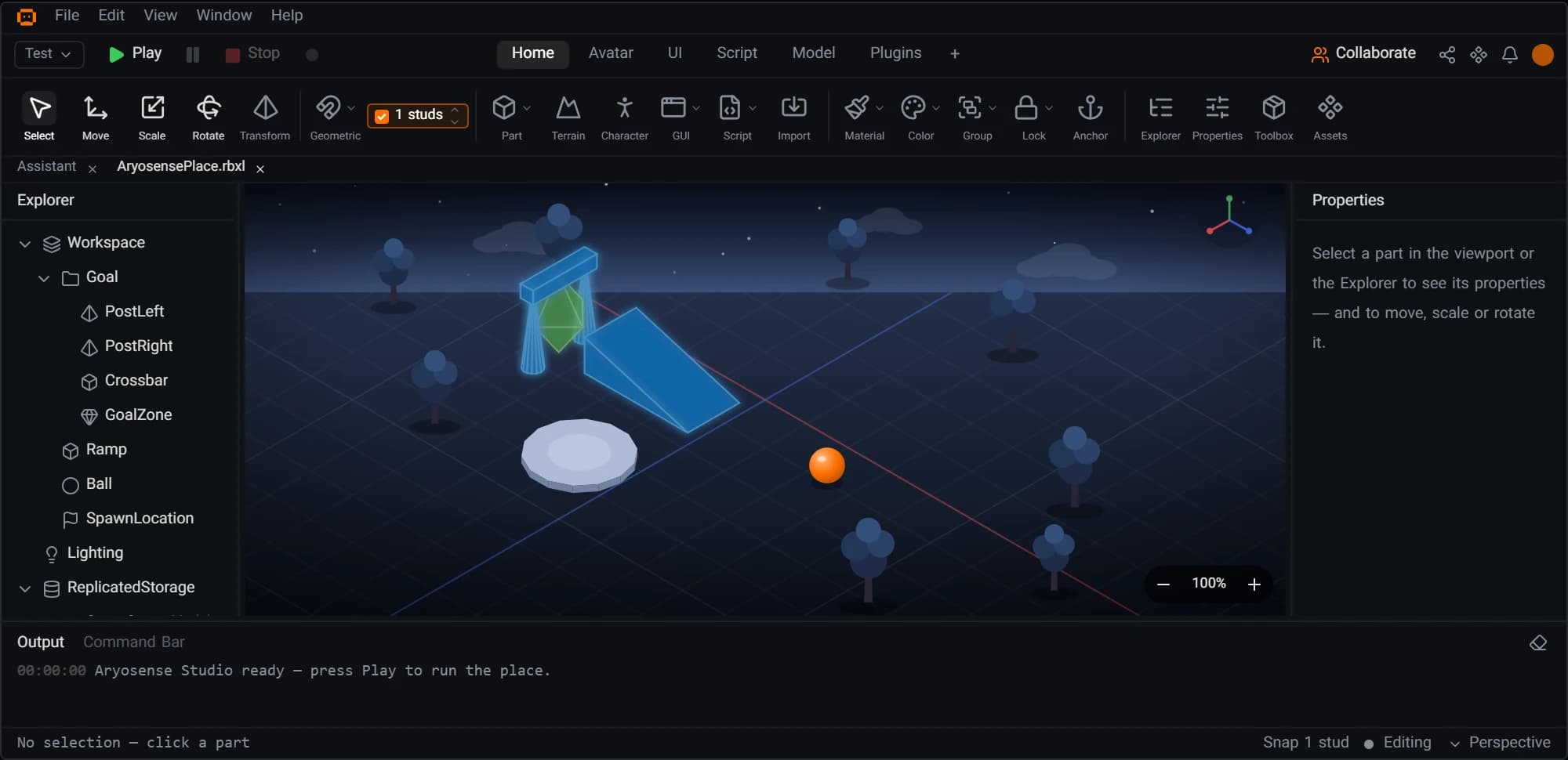Clear the Output log with eraser icon

[x=1538, y=643]
